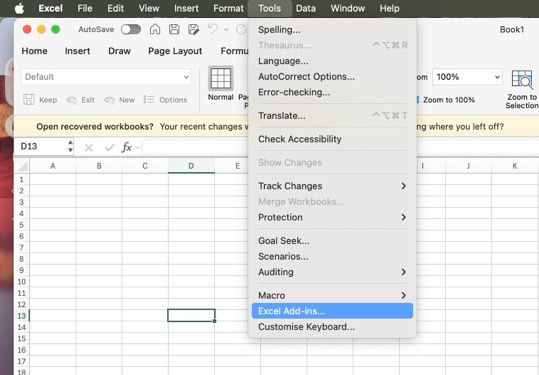Switch to the Draw ribbon tab
Viewport: 539px width, 375px height.
point(119,51)
